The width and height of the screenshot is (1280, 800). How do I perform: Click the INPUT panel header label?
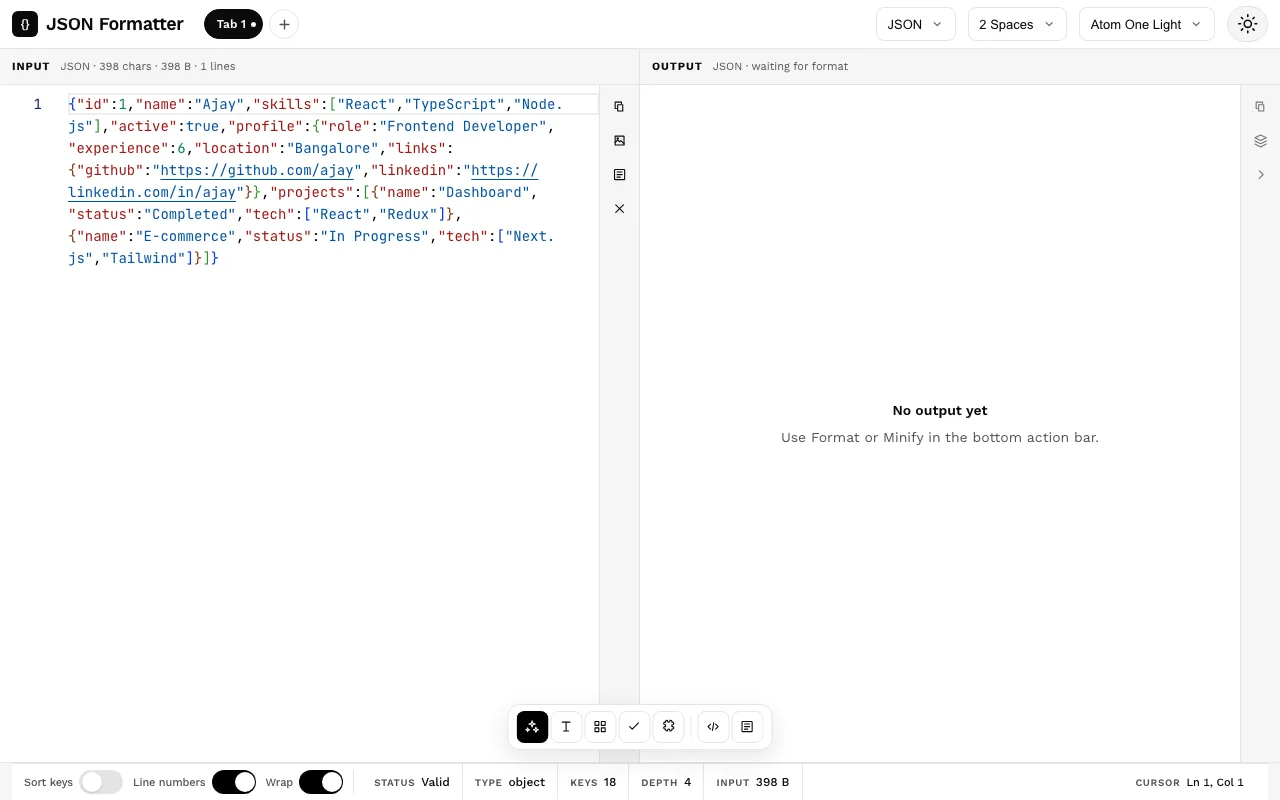pos(31,66)
